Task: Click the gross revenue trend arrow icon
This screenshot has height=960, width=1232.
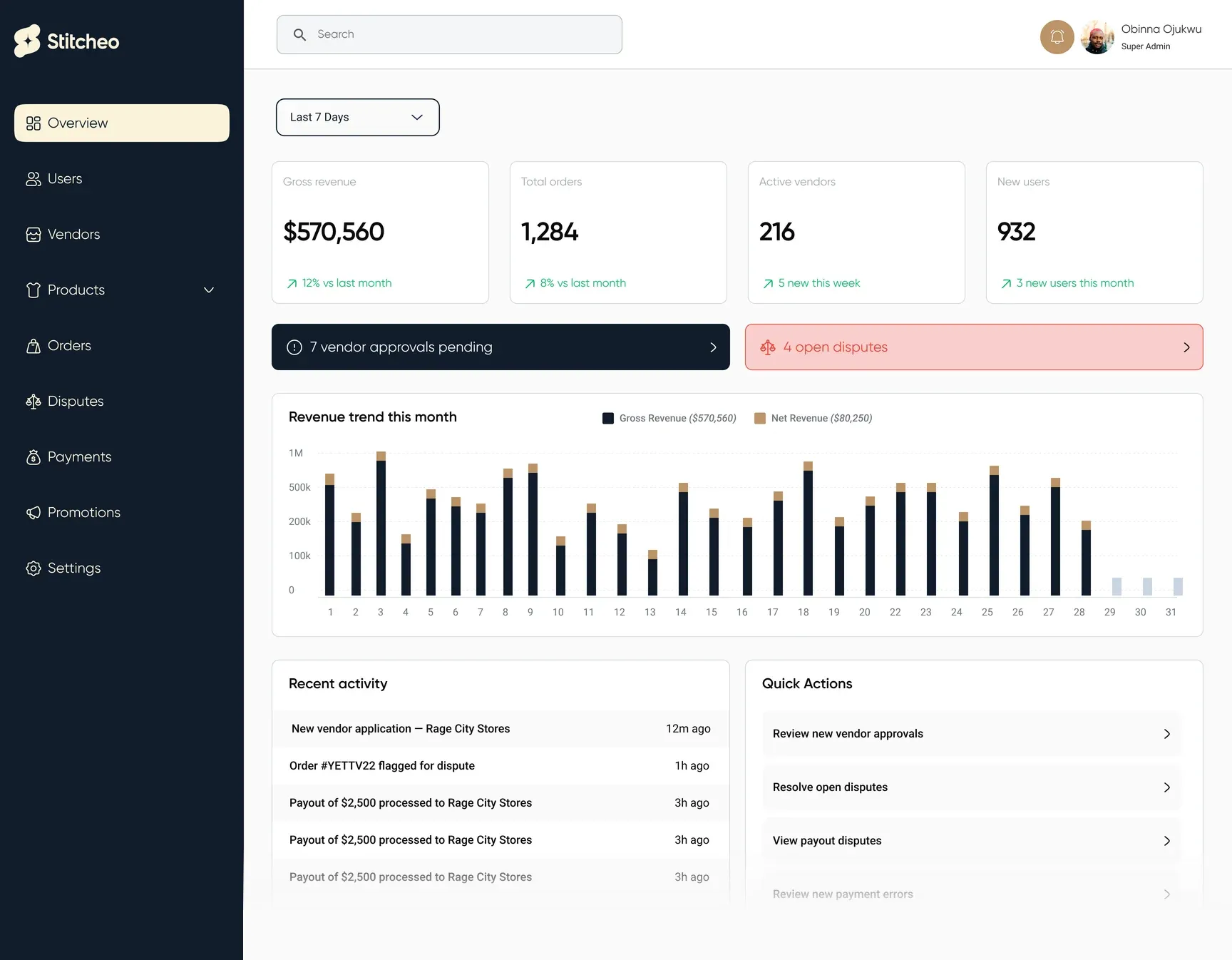Action: click(x=292, y=284)
